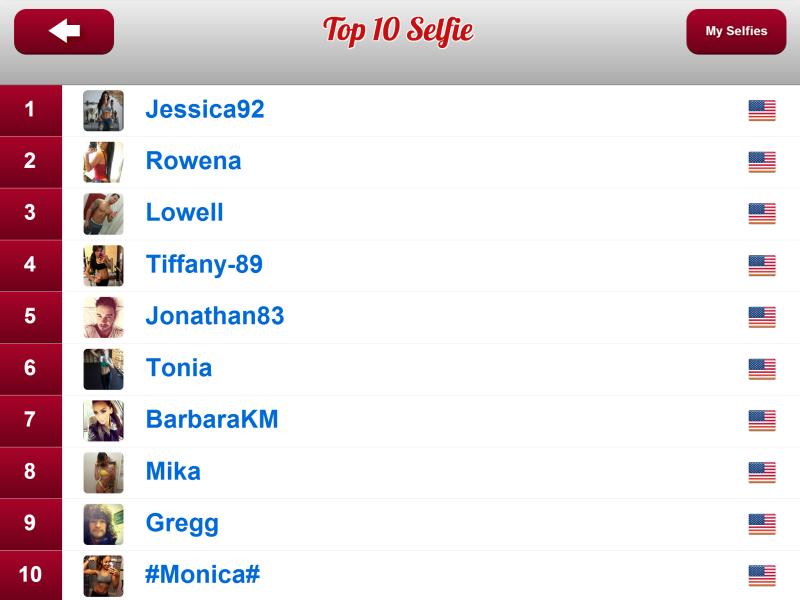
Task: Click the BarbaraKM username
Action: (212, 420)
